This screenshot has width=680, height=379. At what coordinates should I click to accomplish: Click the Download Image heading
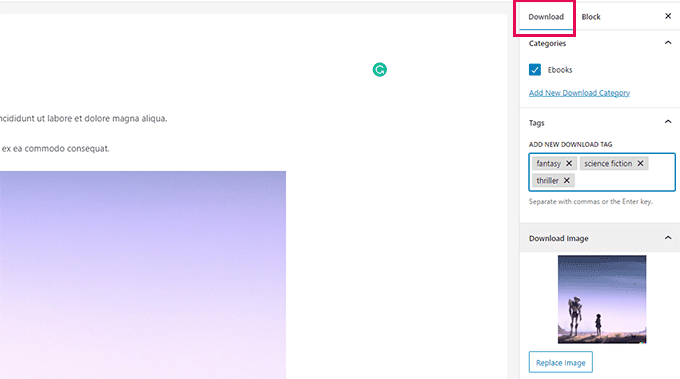pyautogui.click(x=559, y=239)
